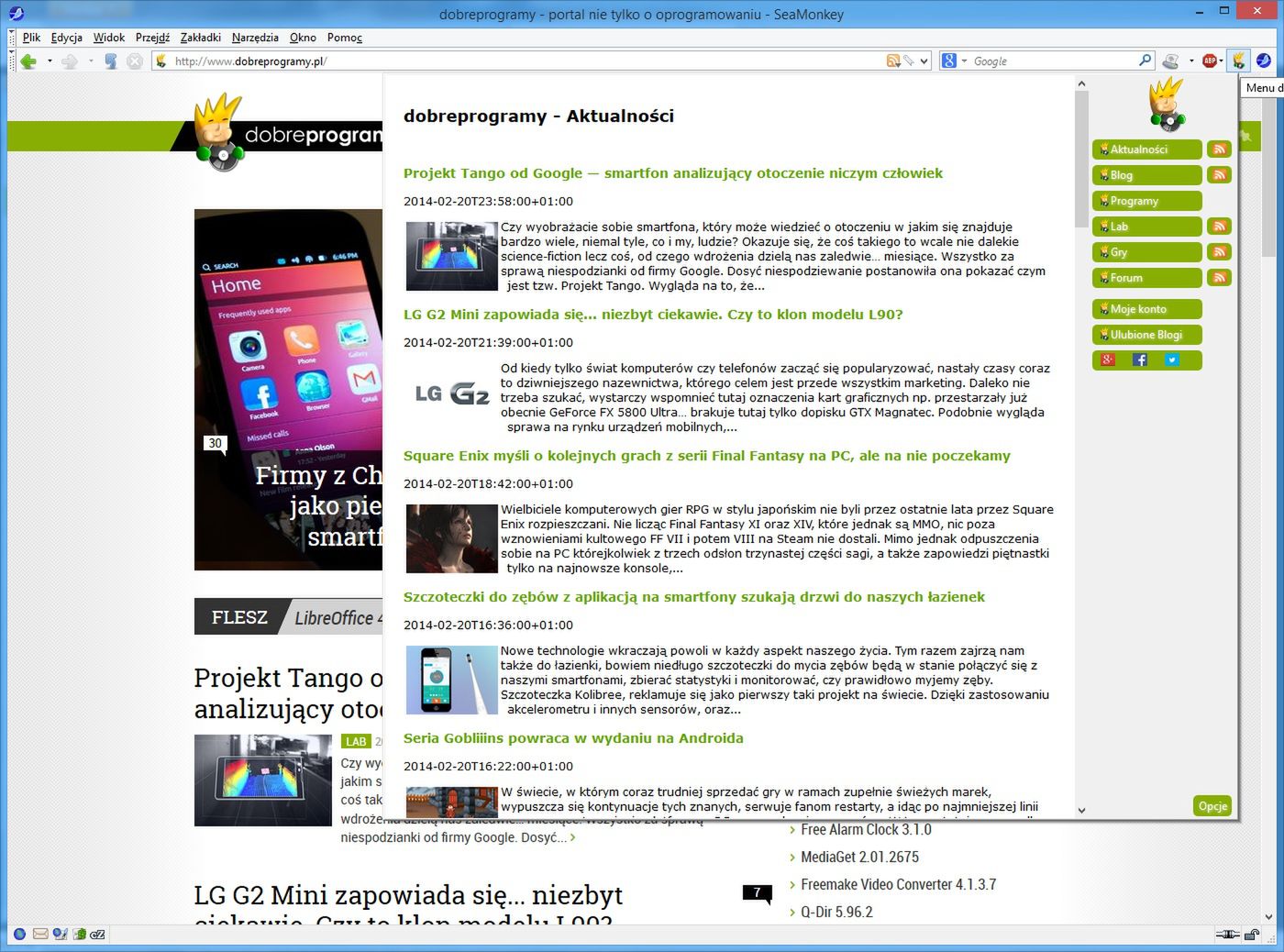Click the Adblock Plus ABP icon
1284x952 pixels.
pyautogui.click(x=1210, y=61)
